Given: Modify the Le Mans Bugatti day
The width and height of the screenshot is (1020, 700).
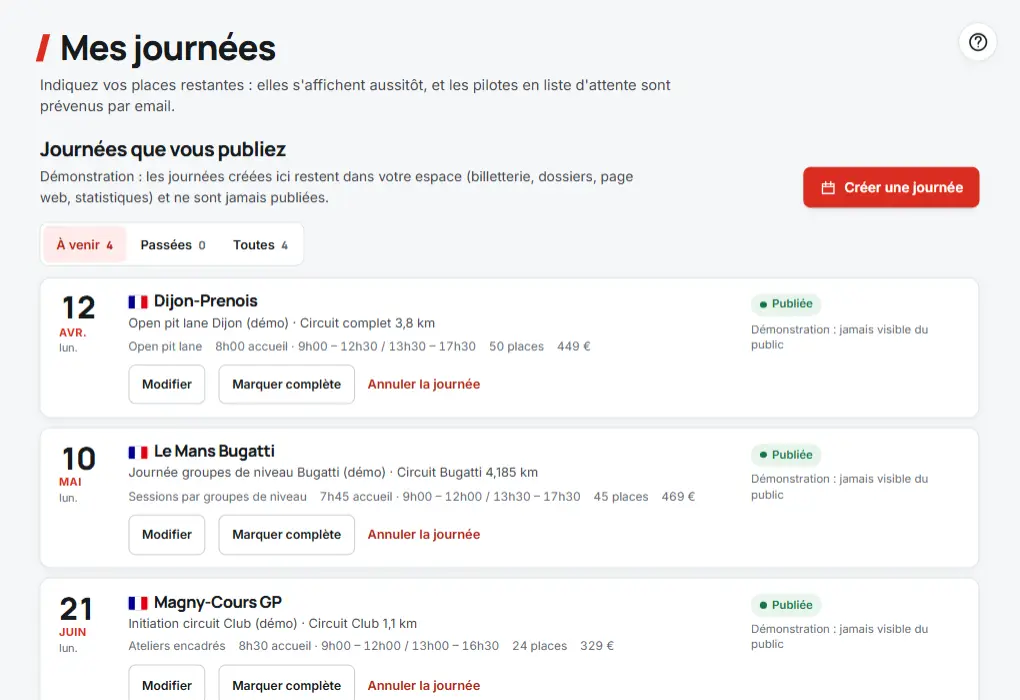Looking at the screenshot, I should tap(167, 535).
